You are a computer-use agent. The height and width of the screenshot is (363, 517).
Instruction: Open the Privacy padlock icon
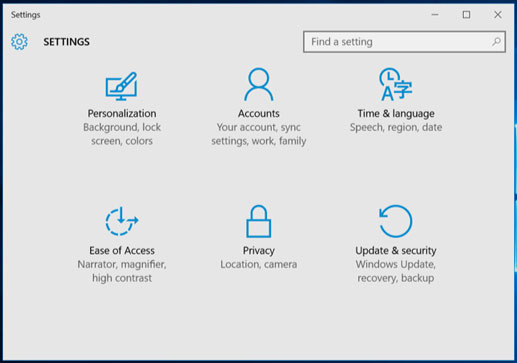259,221
